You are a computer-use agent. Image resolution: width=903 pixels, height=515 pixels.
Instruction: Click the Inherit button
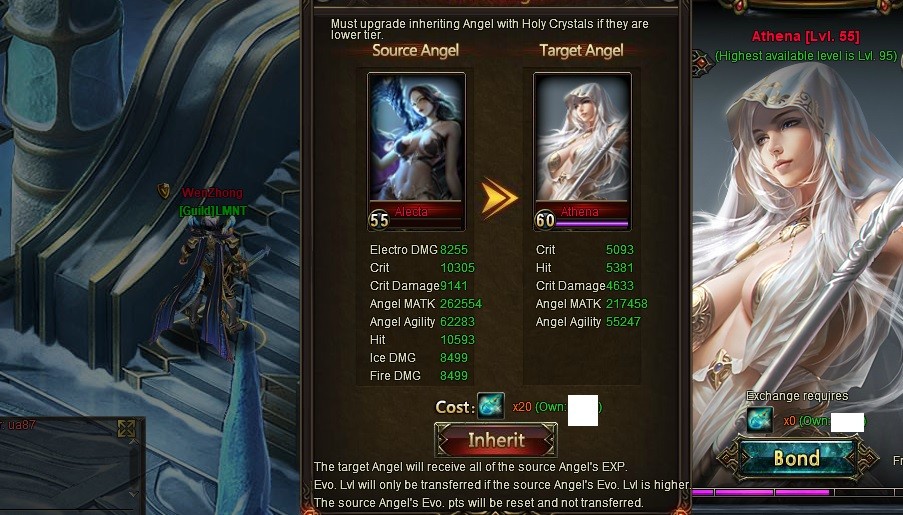coord(496,440)
